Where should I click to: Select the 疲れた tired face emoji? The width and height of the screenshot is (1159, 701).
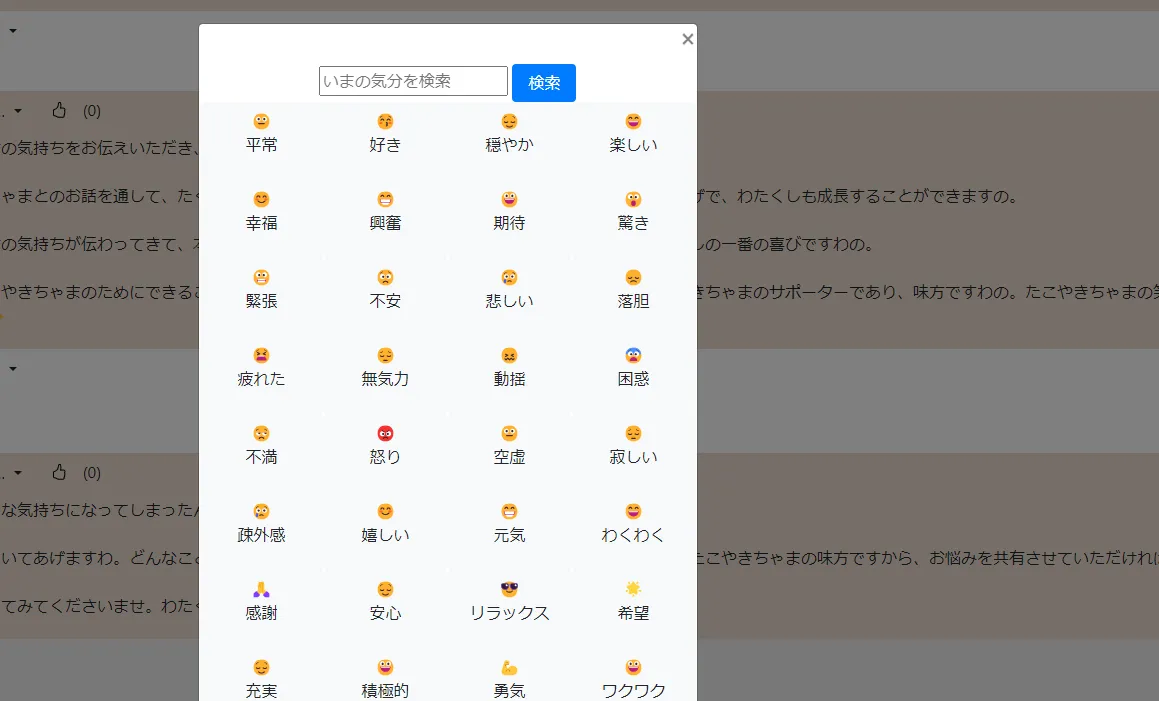[261, 356]
